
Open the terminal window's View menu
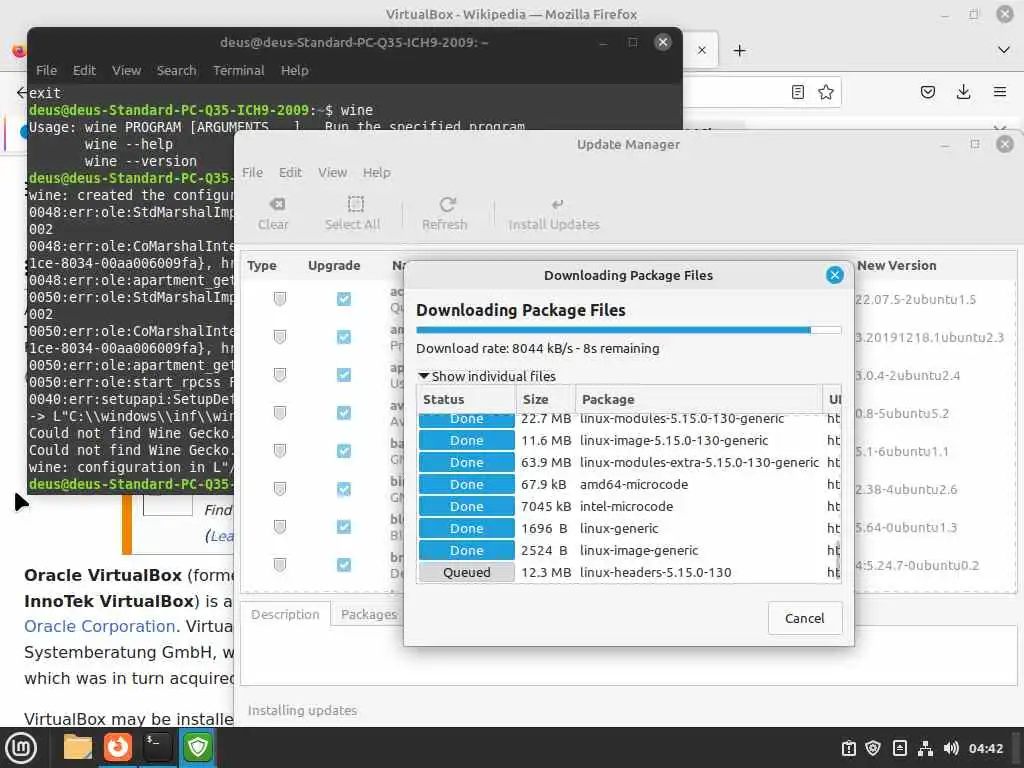(126, 71)
